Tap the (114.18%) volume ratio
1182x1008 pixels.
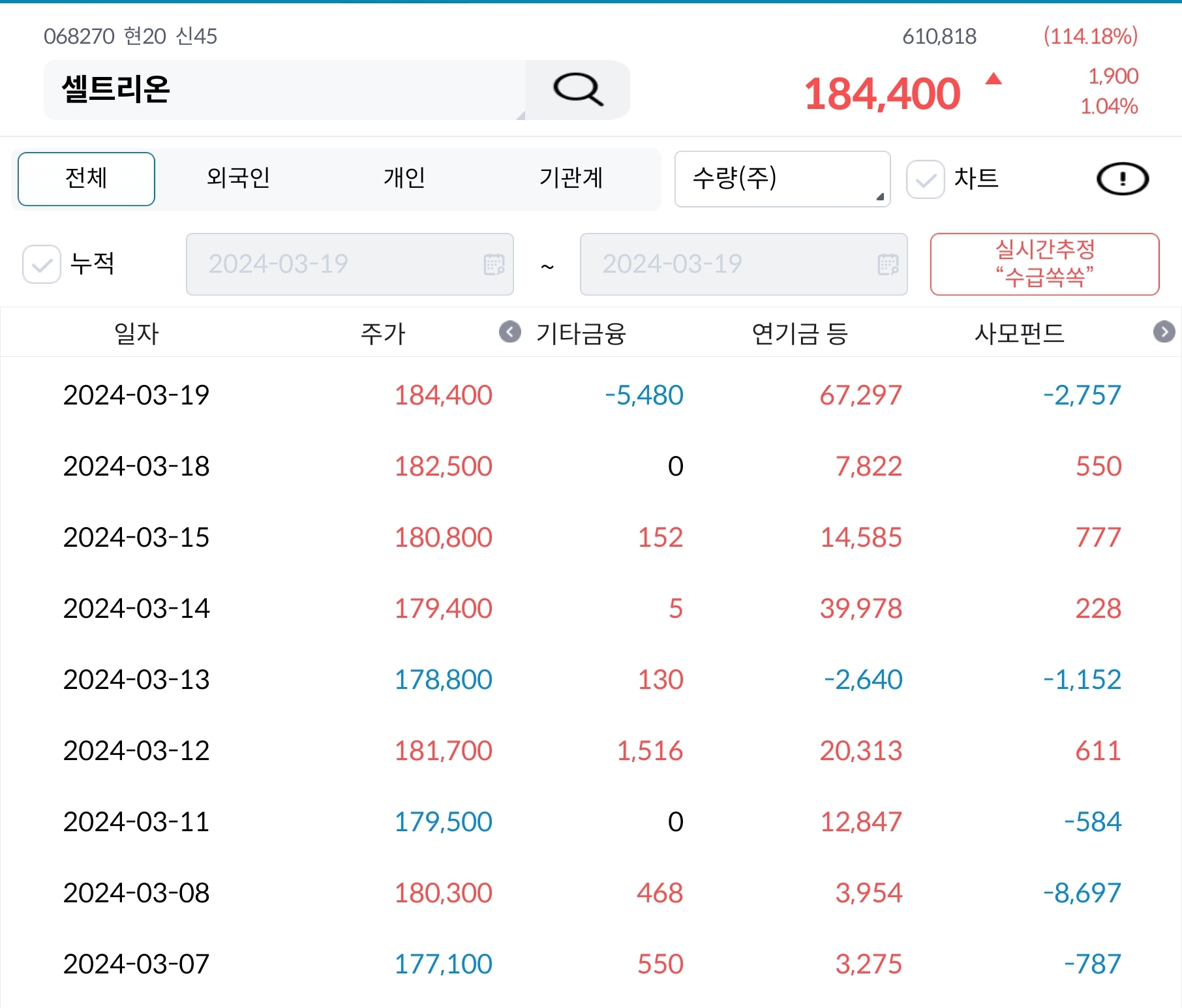coord(1091,37)
